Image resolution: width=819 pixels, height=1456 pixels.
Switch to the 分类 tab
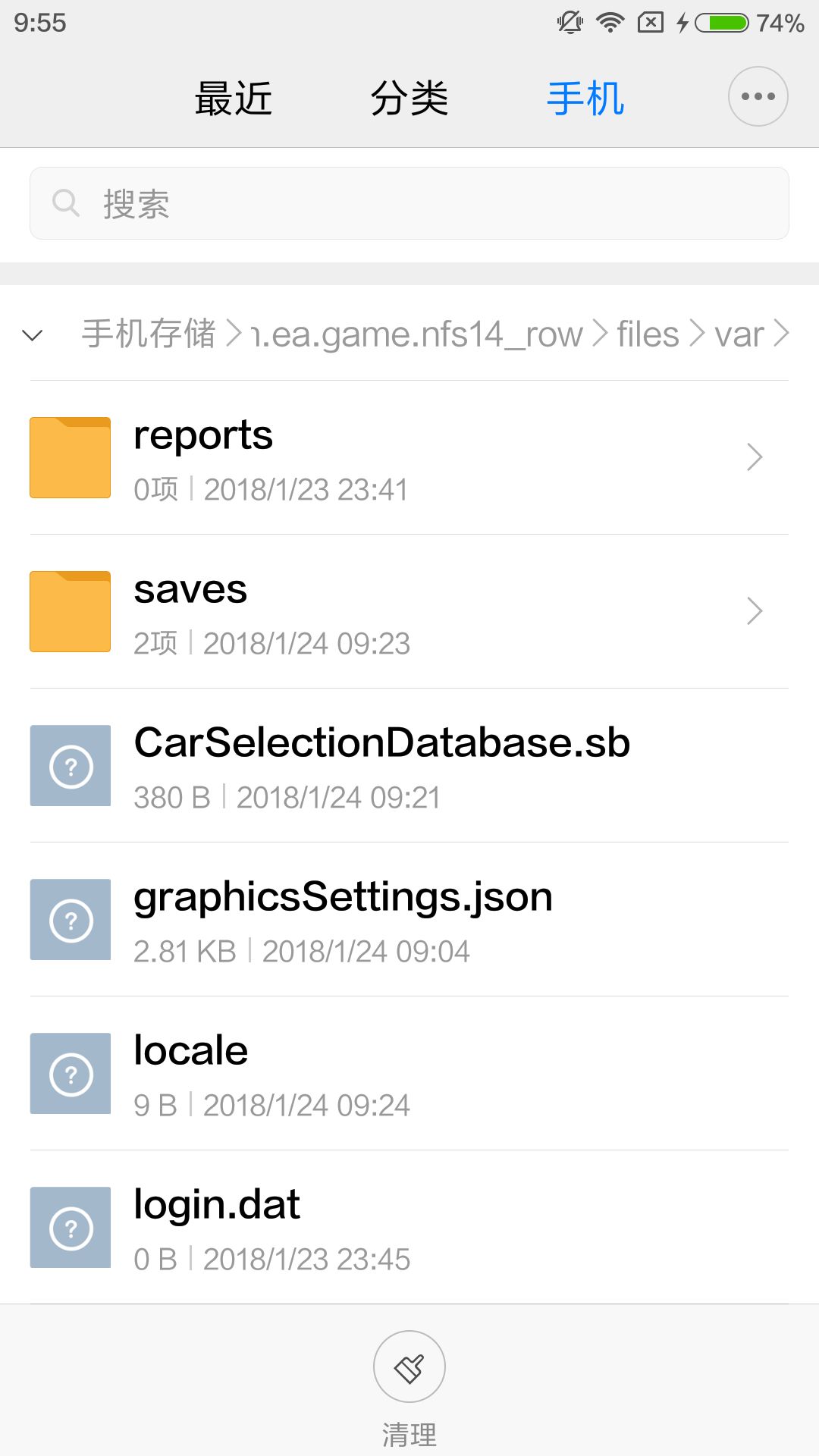click(x=409, y=99)
